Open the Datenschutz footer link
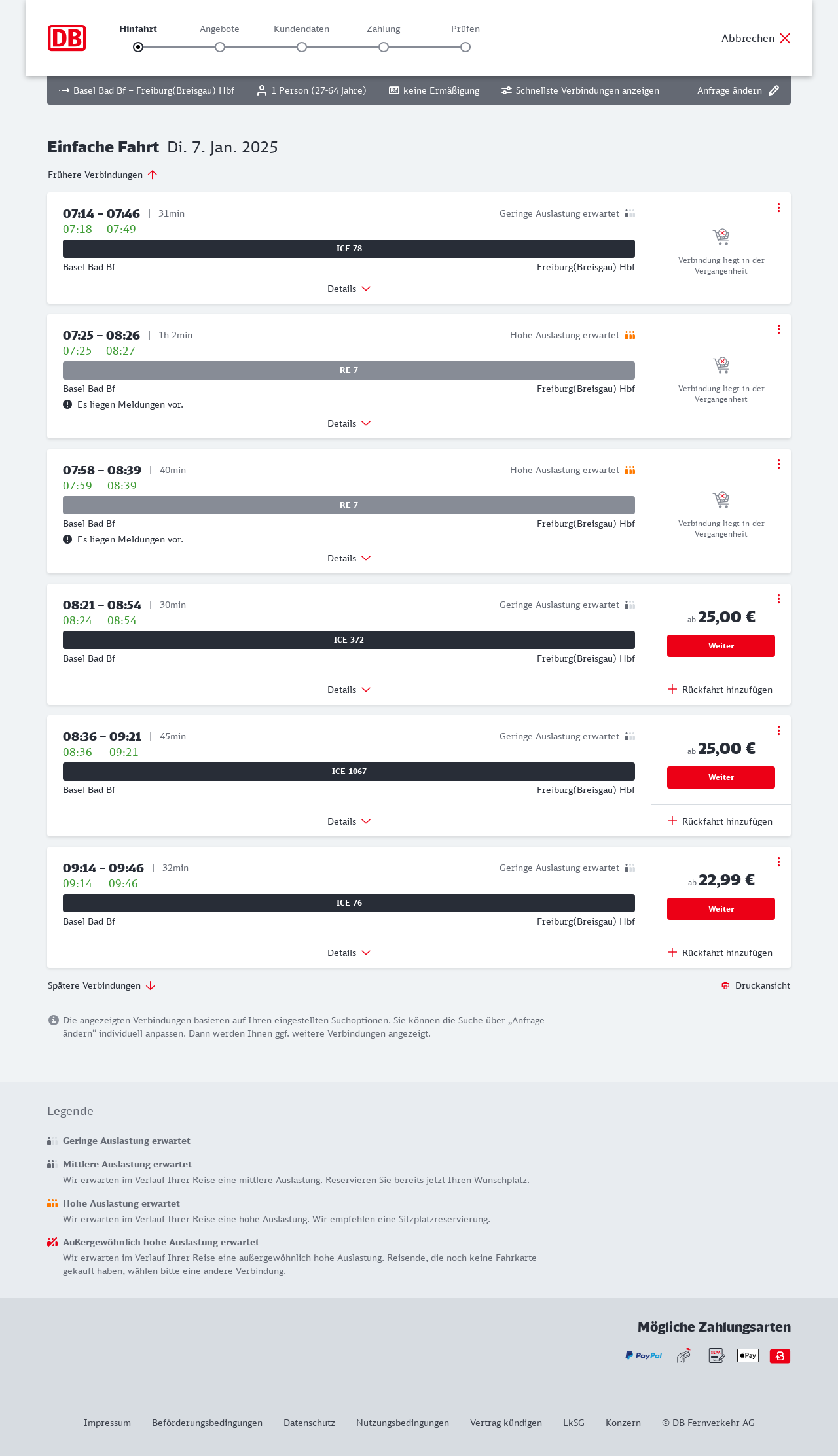Image resolution: width=838 pixels, height=1456 pixels. [x=309, y=1423]
